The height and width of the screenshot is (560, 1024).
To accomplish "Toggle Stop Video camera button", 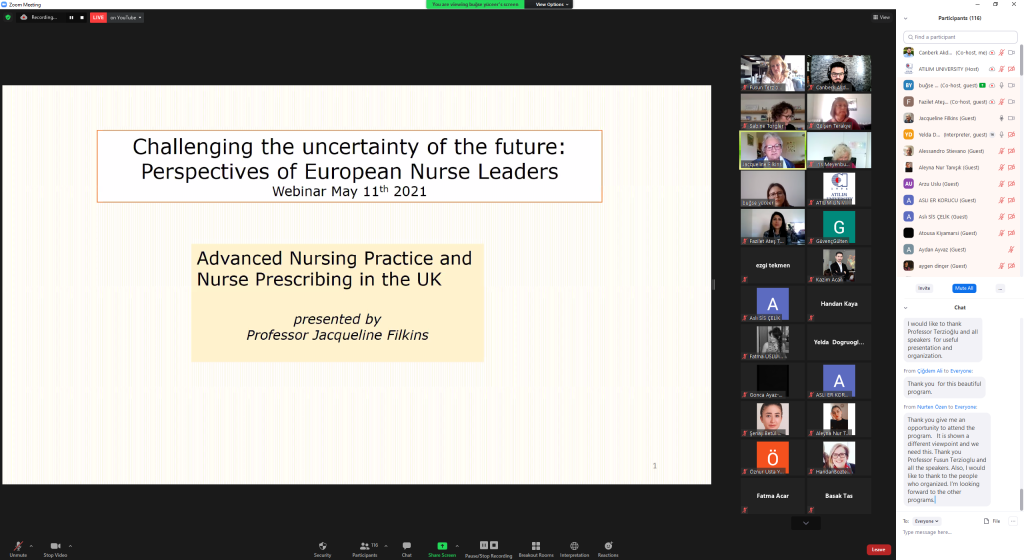I will [55, 546].
